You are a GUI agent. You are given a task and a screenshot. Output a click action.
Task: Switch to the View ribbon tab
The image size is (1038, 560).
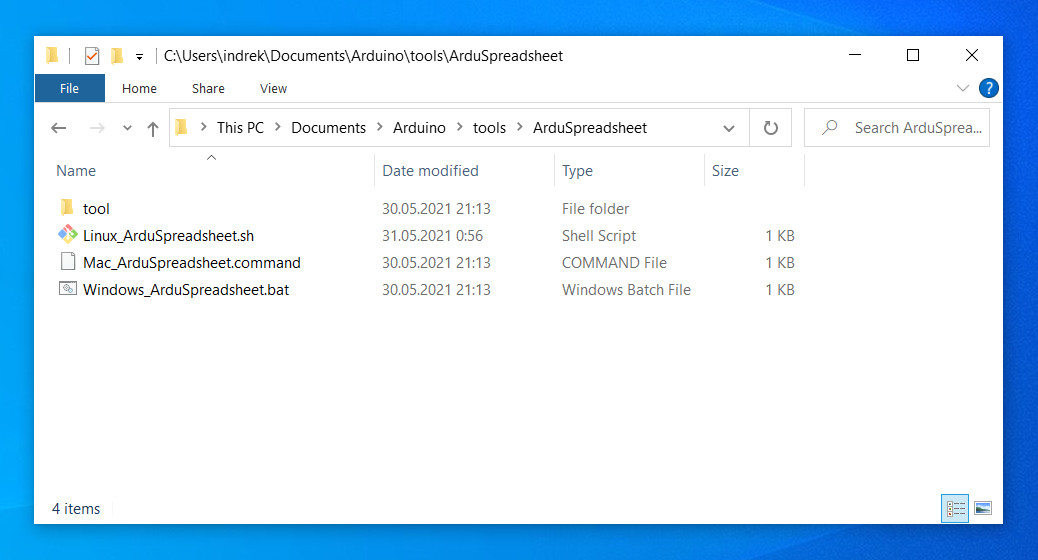[273, 88]
